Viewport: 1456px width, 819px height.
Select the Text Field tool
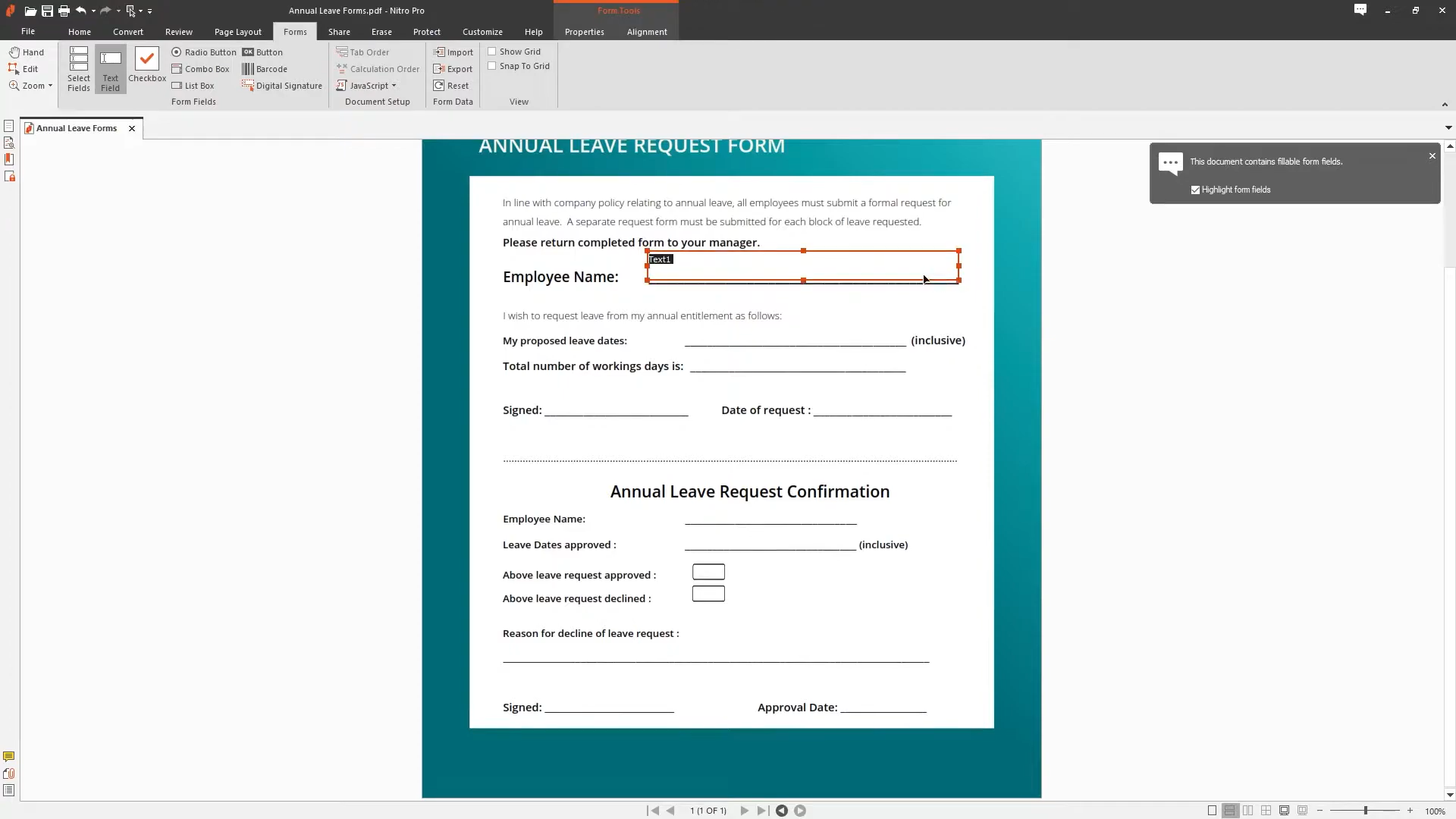111,69
